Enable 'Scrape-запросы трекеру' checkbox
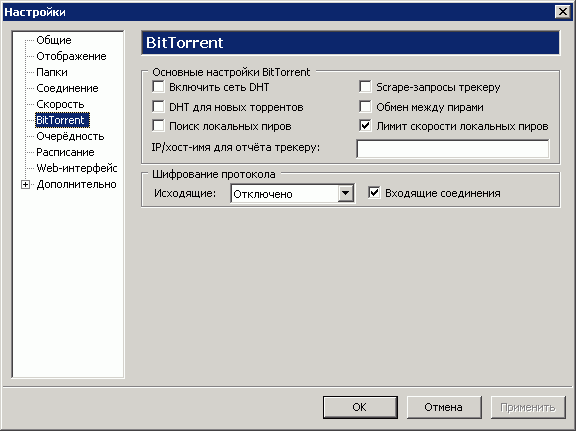The width and height of the screenshot is (576, 431). tap(365, 87)
